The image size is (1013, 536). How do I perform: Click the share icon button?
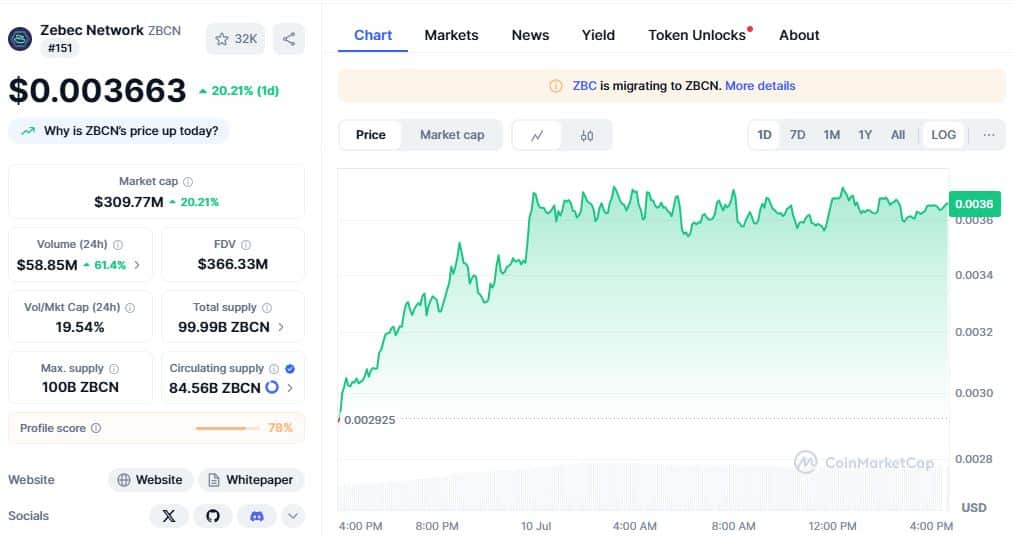(289, 39)
